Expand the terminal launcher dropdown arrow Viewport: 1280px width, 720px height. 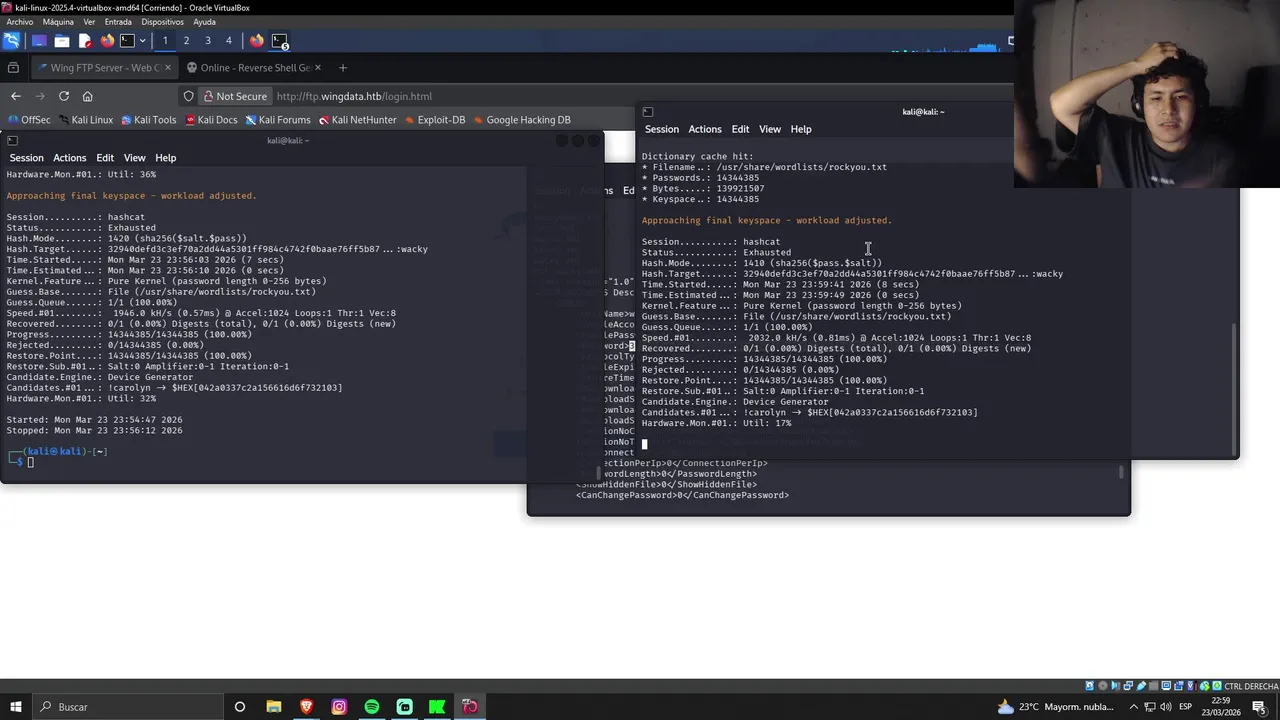pyautogui.click(x=142, y=41)
